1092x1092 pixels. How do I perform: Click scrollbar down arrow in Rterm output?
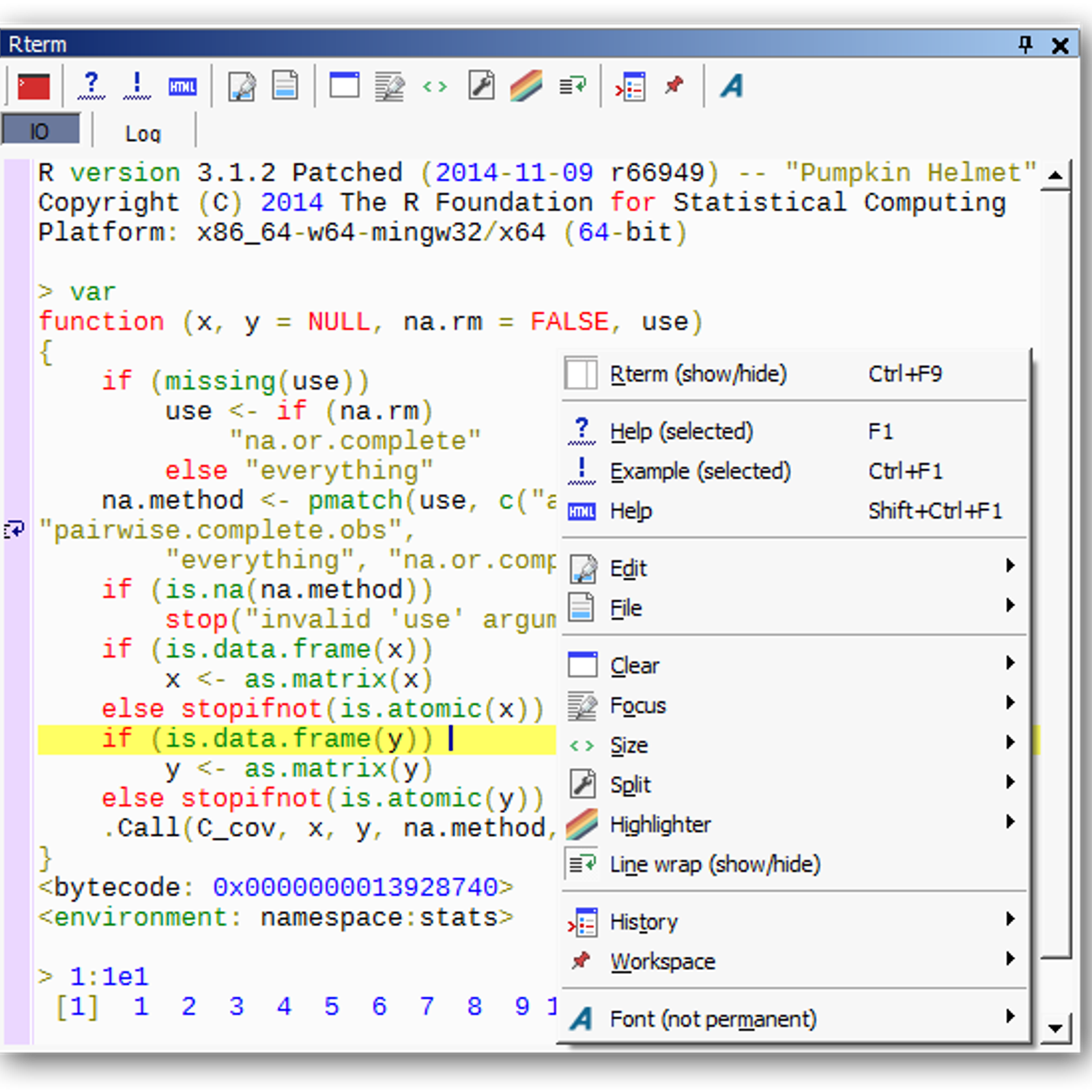click(x=1056, y=1028)
